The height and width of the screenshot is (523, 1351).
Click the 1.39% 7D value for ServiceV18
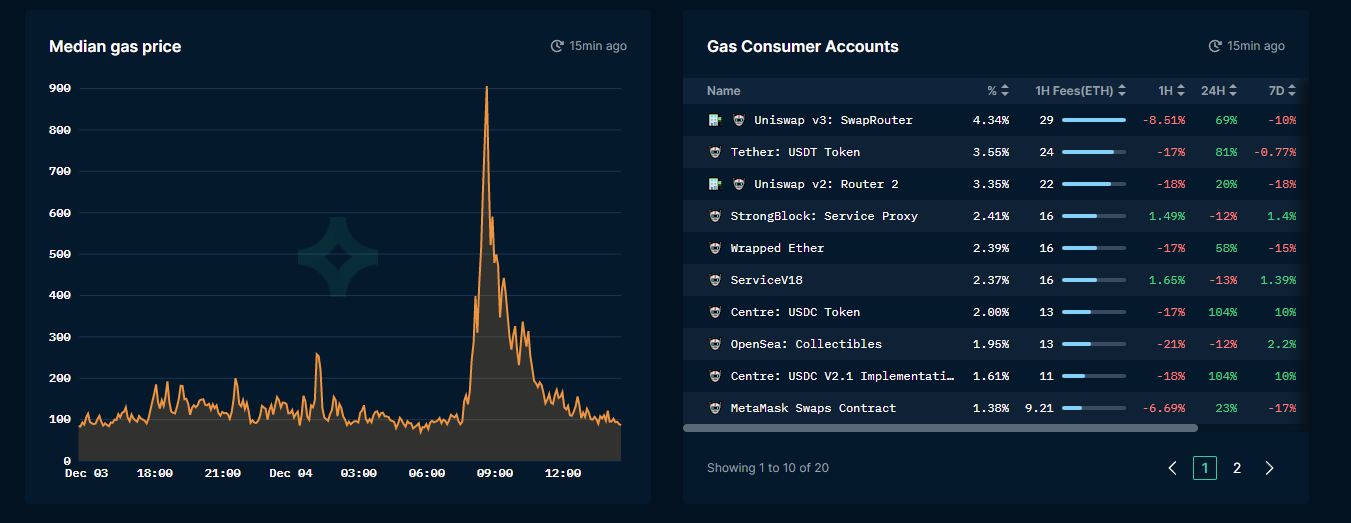tap(1278, 280)
